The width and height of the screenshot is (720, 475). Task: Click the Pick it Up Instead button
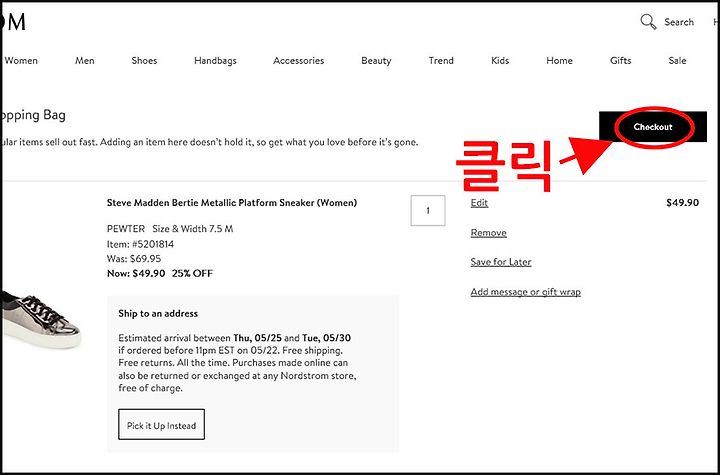tap(161, 424)
